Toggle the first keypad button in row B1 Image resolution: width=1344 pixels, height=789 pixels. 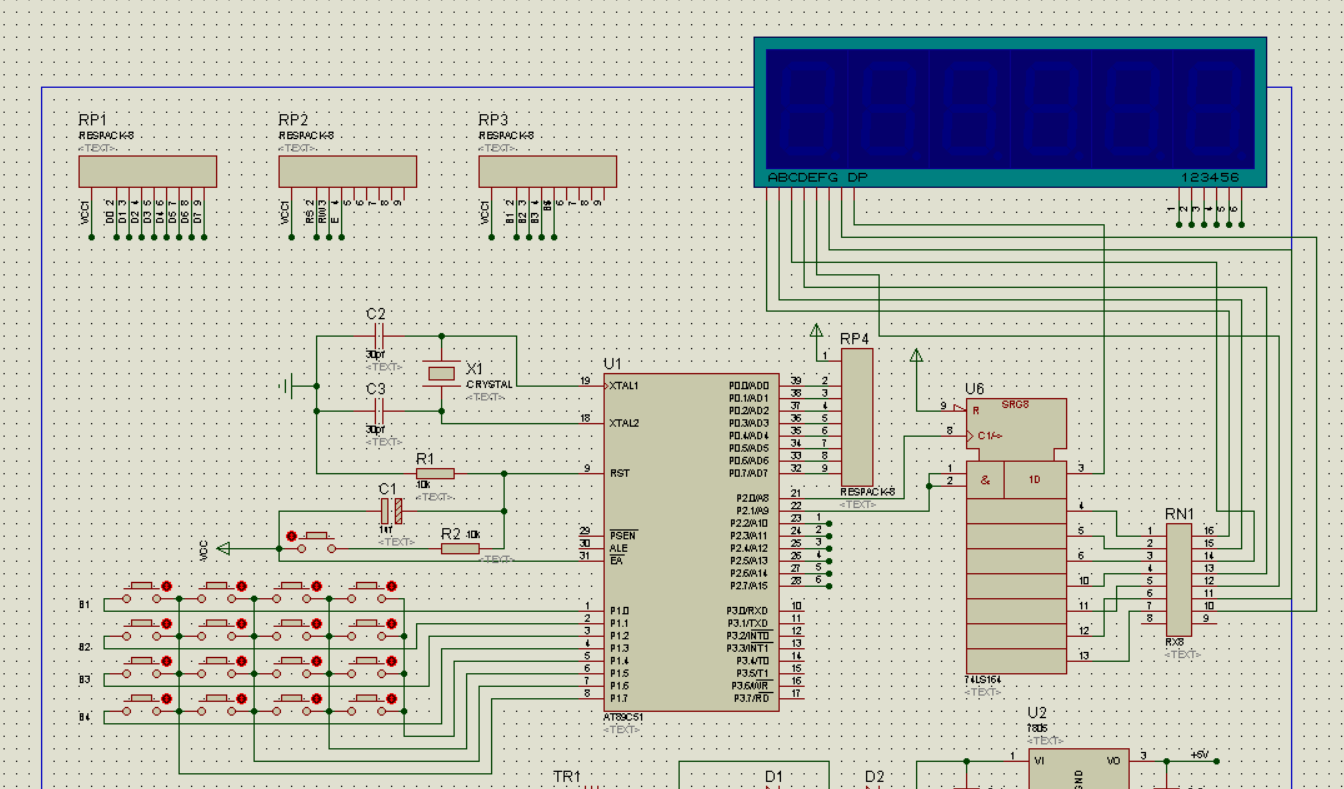click(x=167, y=586)
